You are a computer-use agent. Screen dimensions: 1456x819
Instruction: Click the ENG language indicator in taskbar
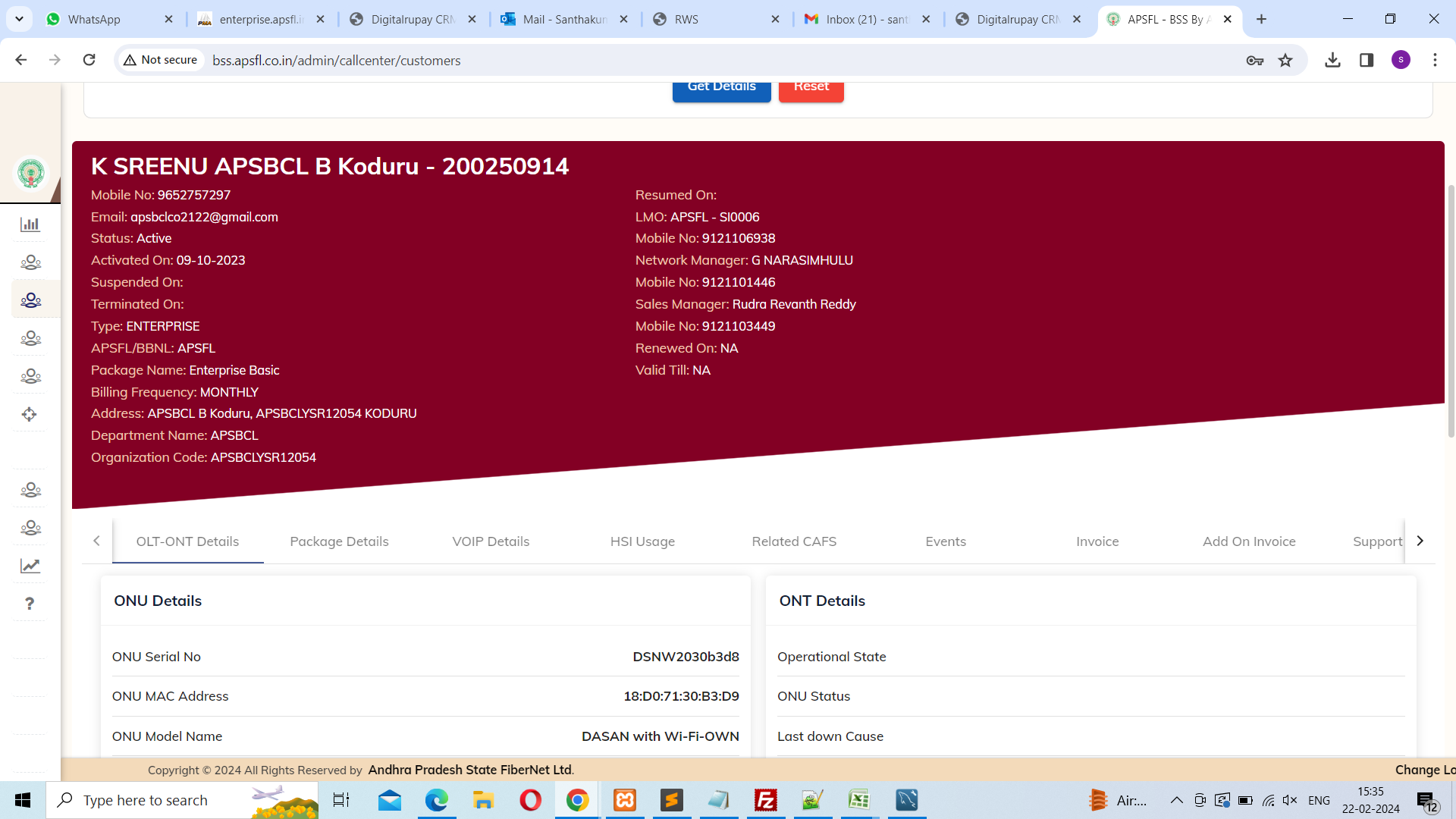[1319, 800]
